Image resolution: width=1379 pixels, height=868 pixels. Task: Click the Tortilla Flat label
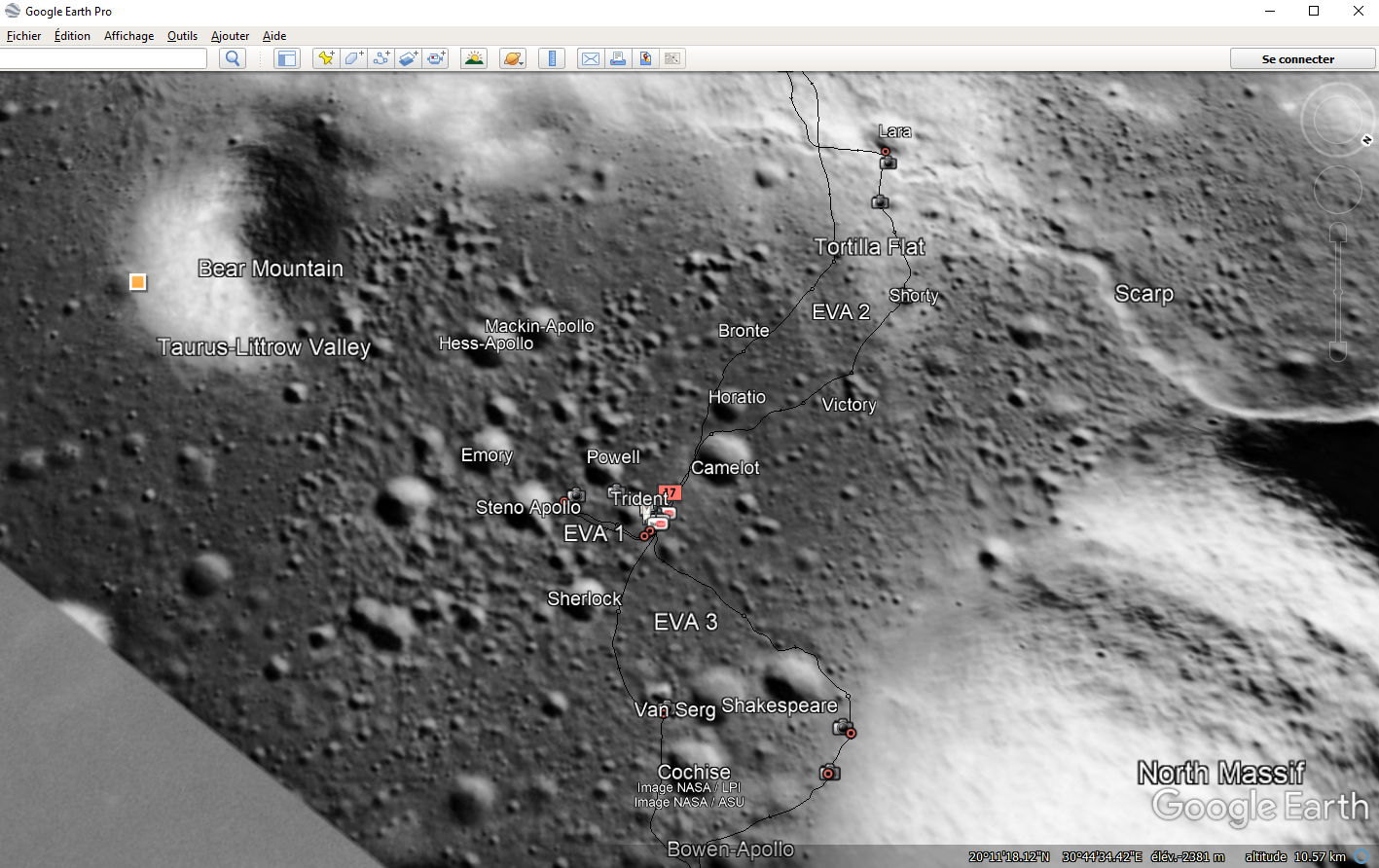tap(870, 247)
